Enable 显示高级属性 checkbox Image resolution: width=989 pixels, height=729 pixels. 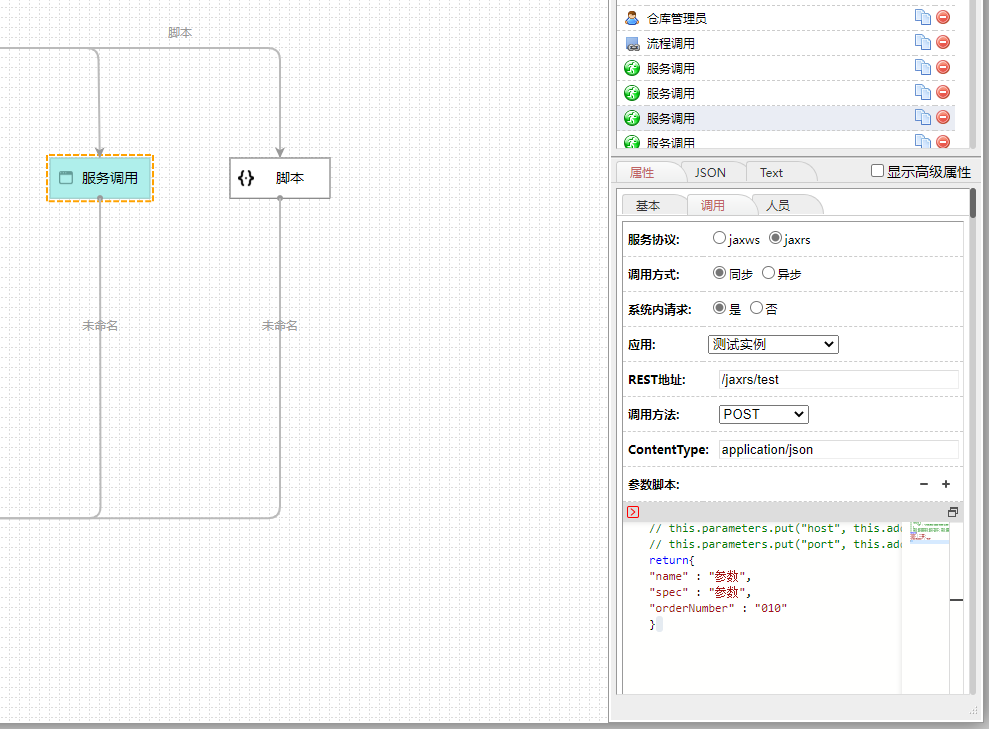(877, 171)
